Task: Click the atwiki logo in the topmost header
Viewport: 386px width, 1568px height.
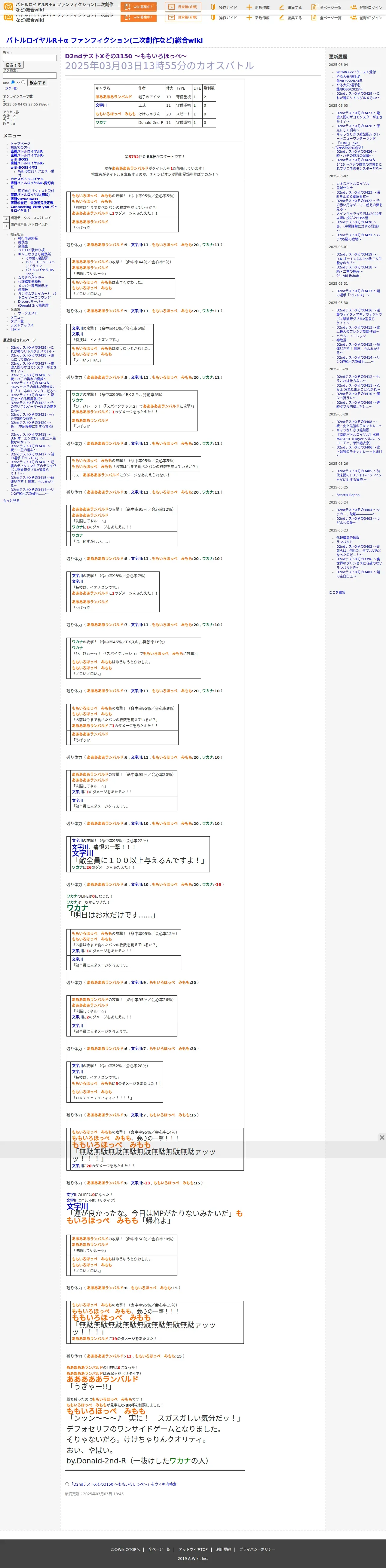Action: 8,7
